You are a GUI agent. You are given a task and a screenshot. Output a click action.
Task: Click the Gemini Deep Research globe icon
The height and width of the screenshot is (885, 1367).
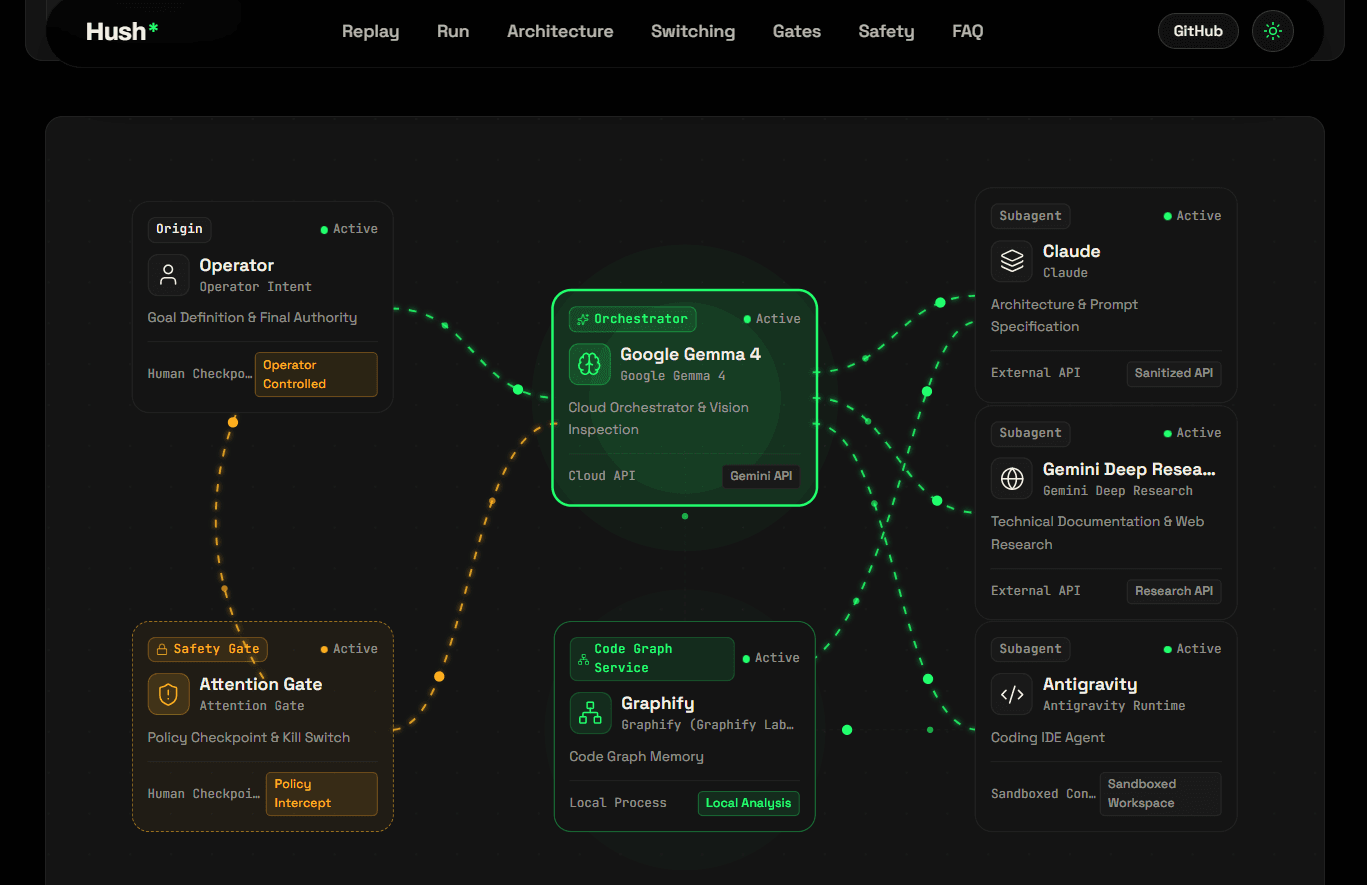tap(1012, 479)
